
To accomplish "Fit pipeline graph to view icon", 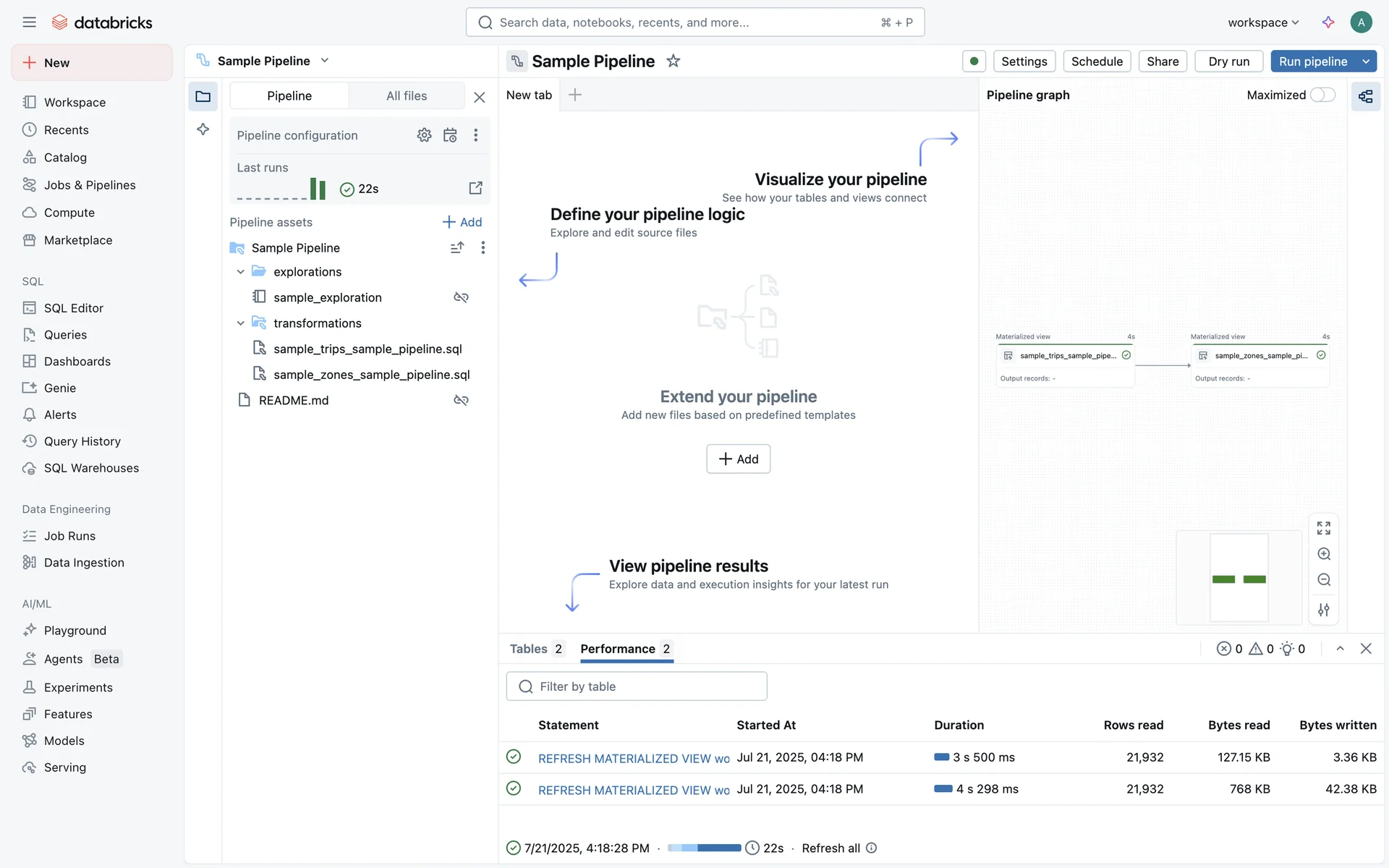I will 1324,528.
